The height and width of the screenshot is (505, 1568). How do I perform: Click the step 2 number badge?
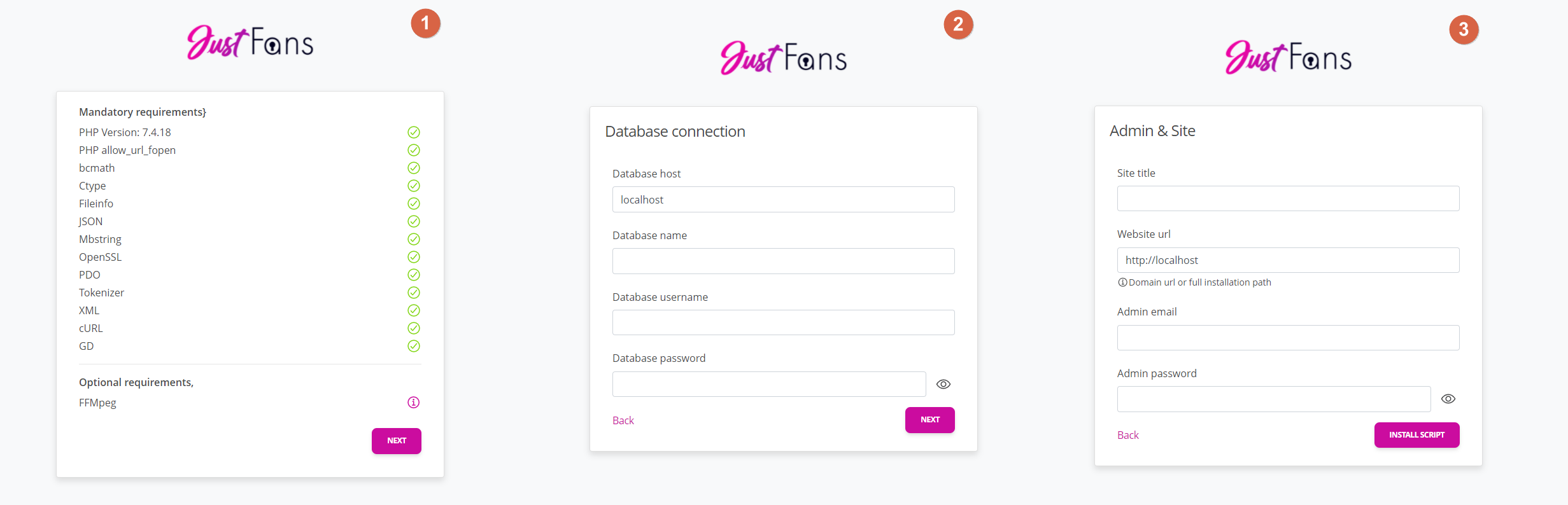coord(958,25)
